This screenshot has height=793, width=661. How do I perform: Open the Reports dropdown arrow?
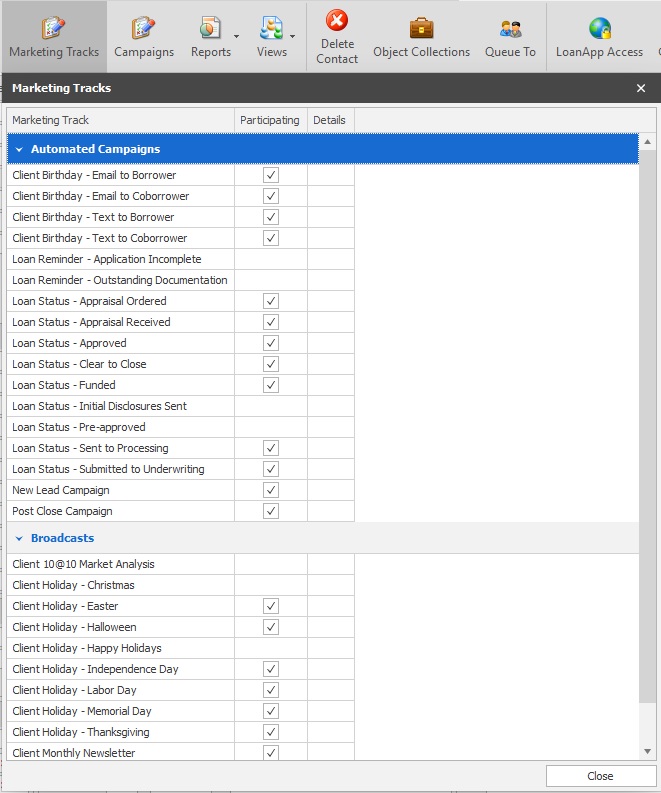[236, 37]
